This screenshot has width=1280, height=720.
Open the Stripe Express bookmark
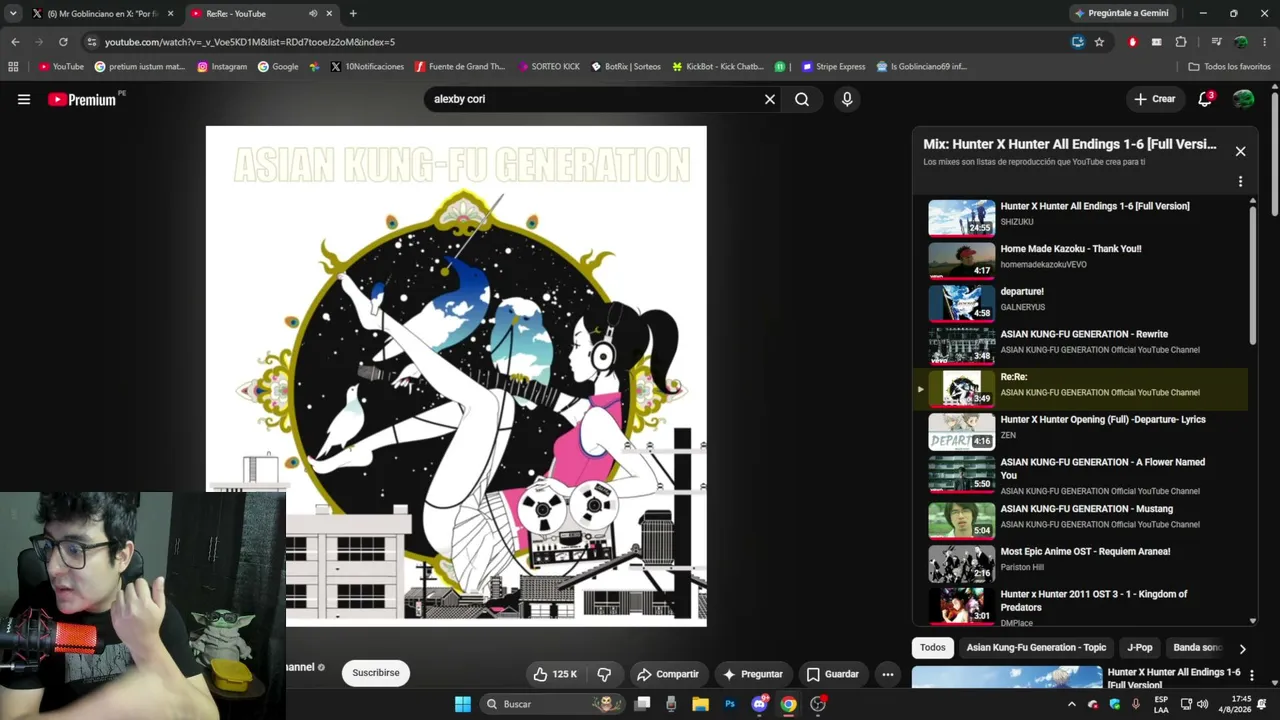[833, 67]
